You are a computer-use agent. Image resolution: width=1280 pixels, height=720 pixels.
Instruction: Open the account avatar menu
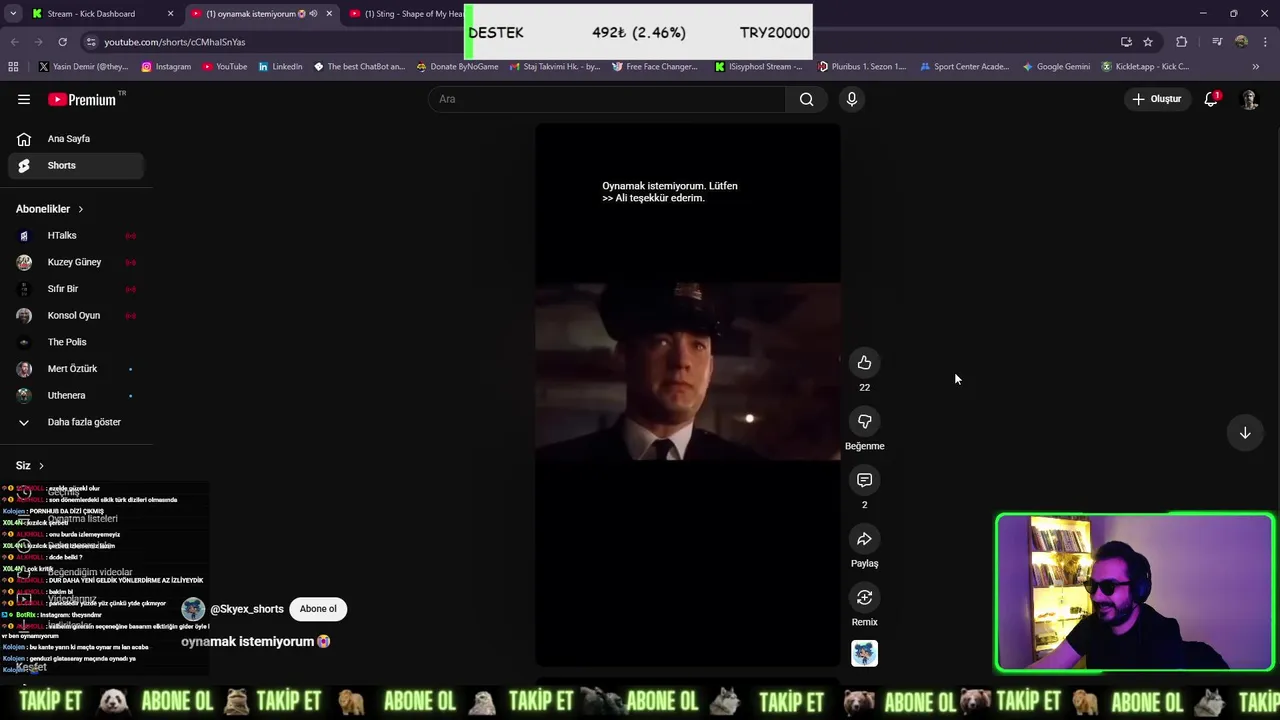tap(1249, 99)
